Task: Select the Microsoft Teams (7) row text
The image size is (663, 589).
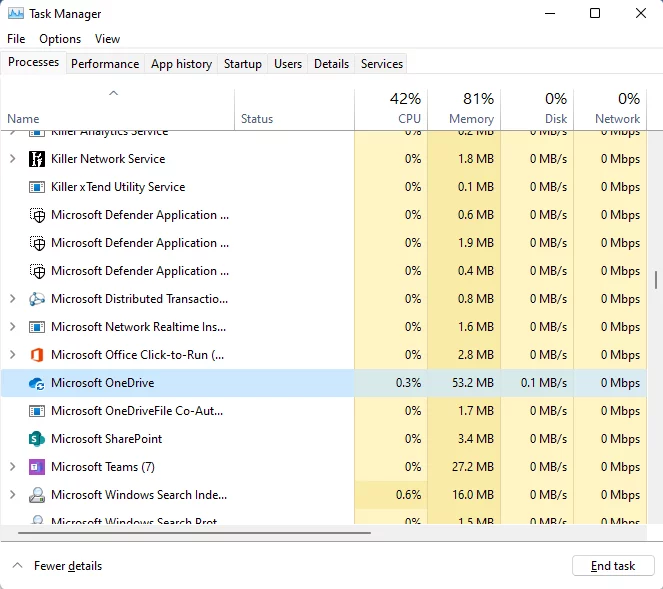Action: pyautogui.click(x=103, y=467)
